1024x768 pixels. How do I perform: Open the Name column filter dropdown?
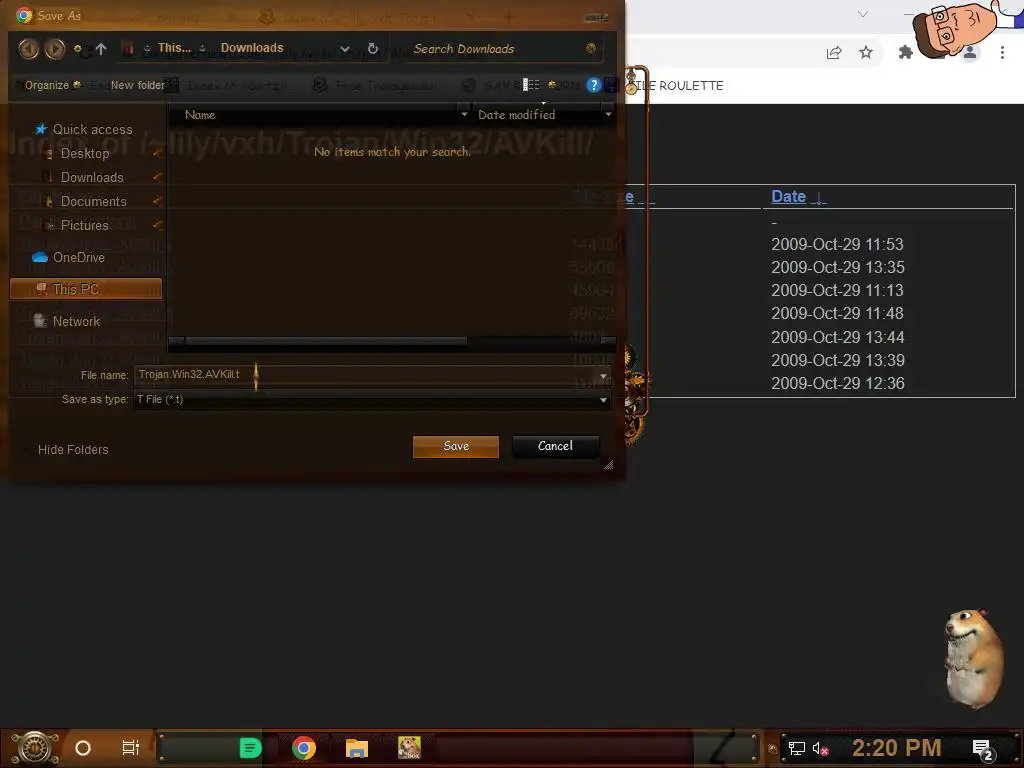coord(464,115)
